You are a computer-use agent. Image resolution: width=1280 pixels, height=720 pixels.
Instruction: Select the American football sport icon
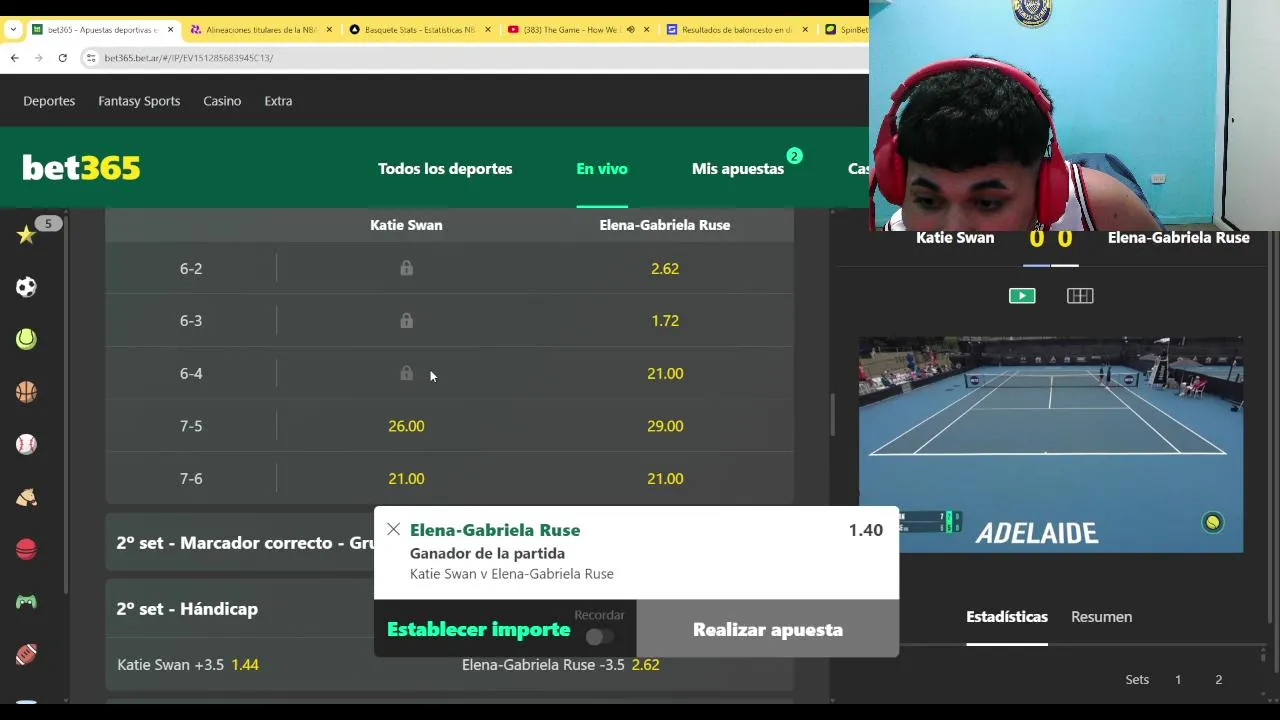[26, 654]
